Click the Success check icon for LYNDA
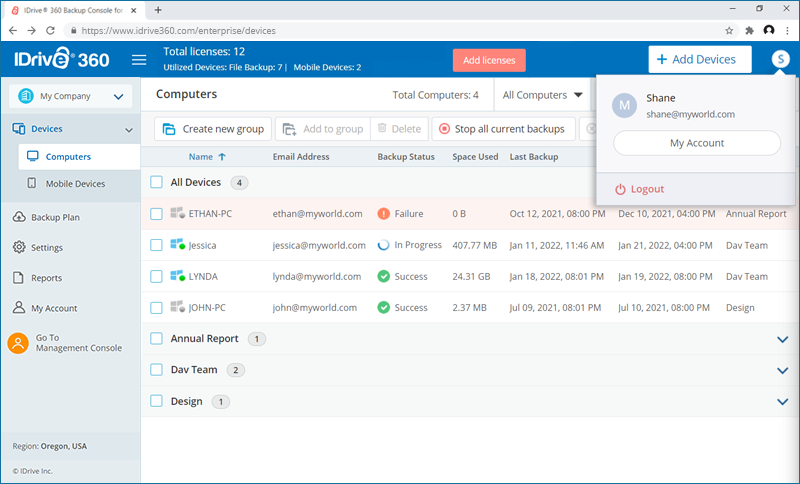The image size is (800, 484). [384, 276]
